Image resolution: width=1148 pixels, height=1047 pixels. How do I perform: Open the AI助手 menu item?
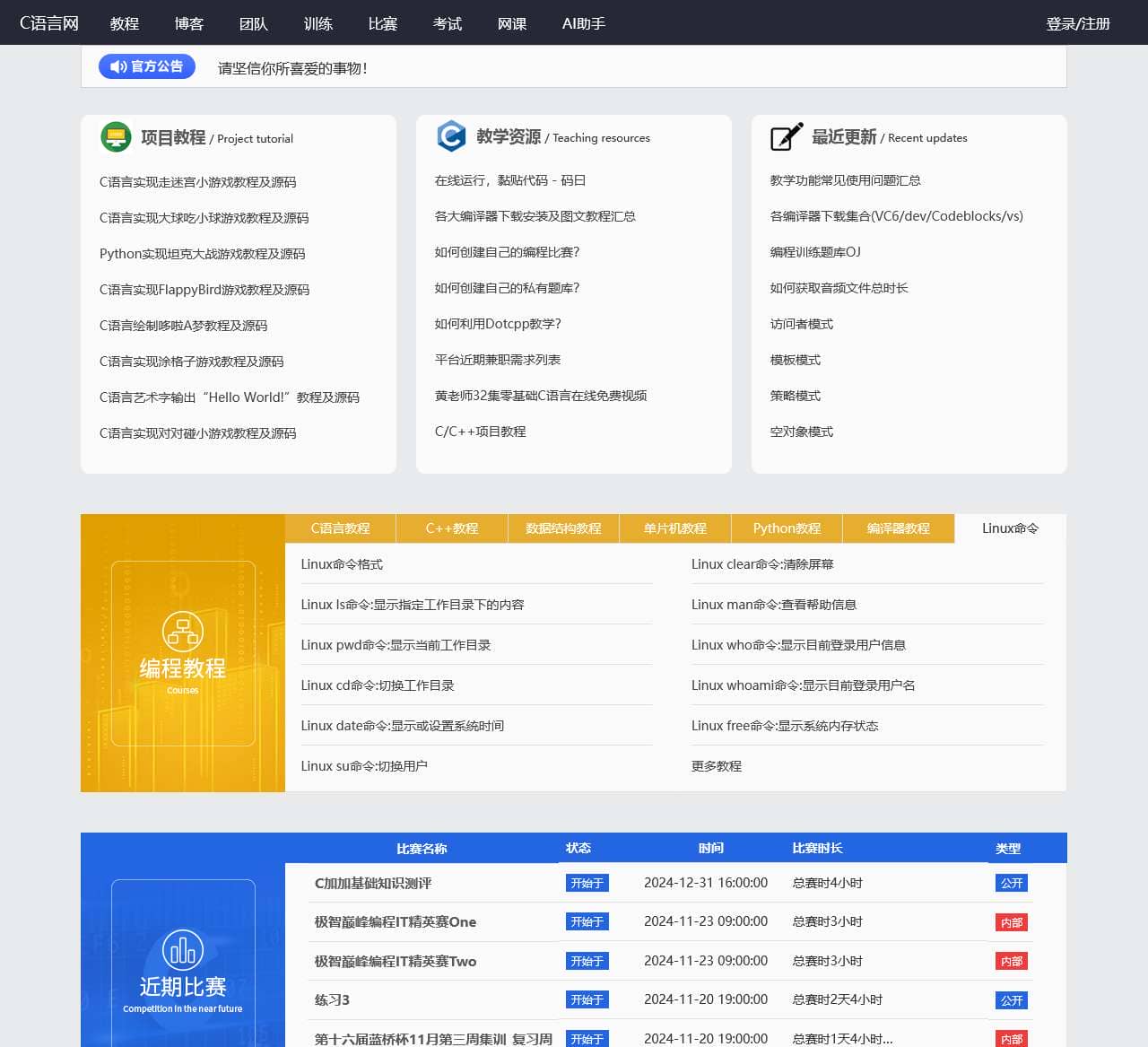[x=582, y=24]
